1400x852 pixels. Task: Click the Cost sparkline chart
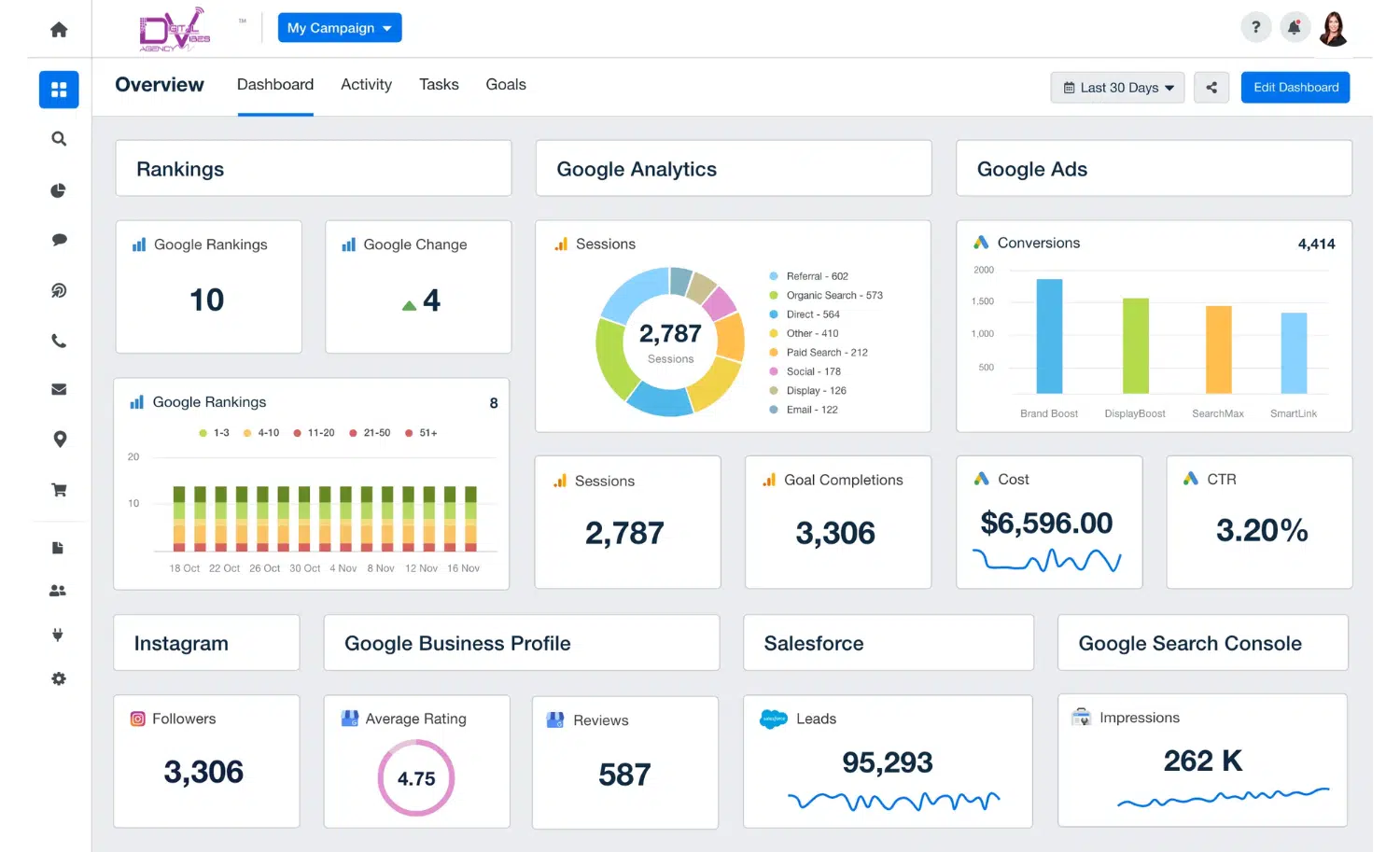1046,560
